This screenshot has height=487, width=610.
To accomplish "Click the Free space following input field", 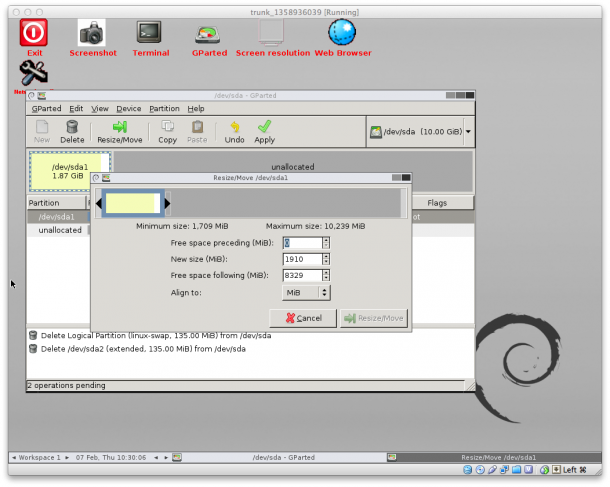I will (x=303, y=275).
